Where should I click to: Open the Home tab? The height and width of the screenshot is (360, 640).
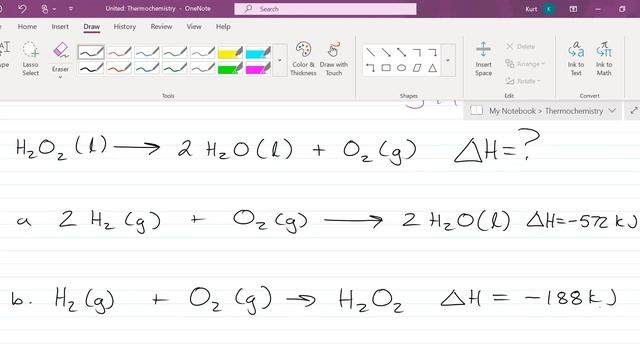click(27, 27)
